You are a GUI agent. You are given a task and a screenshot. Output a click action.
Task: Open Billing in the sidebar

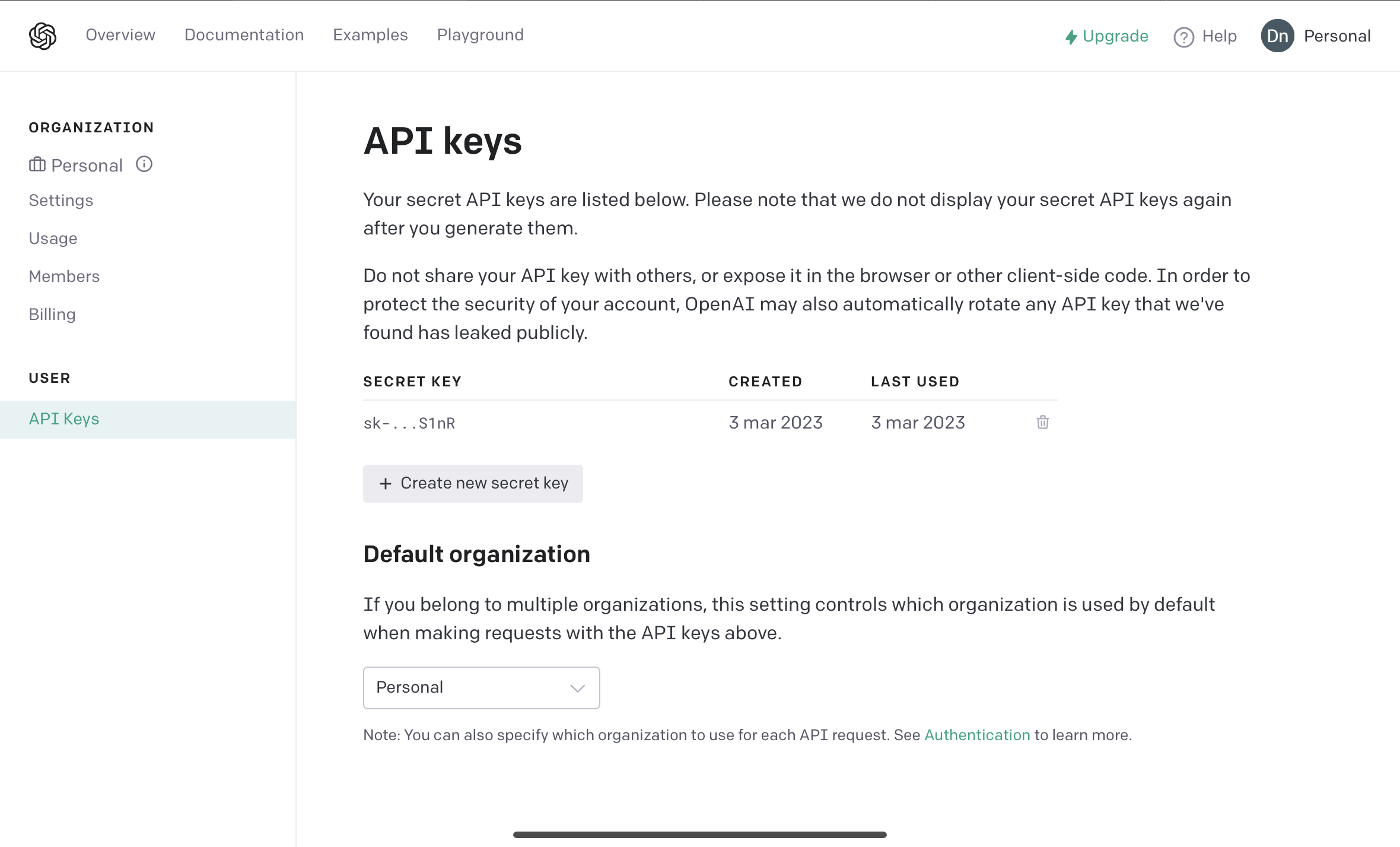[x=52, y=314]
